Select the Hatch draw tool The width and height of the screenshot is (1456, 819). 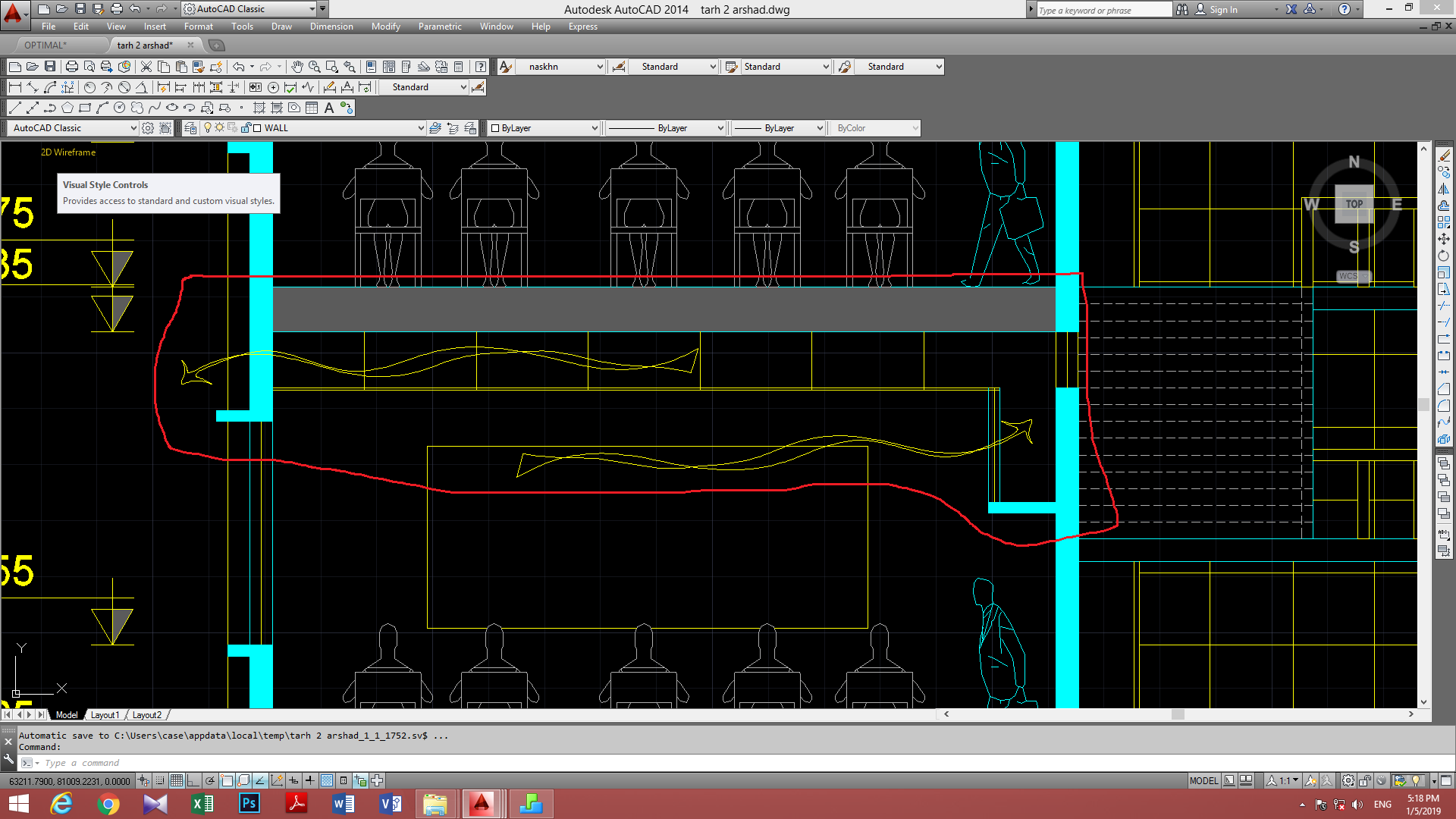(259, 108)
